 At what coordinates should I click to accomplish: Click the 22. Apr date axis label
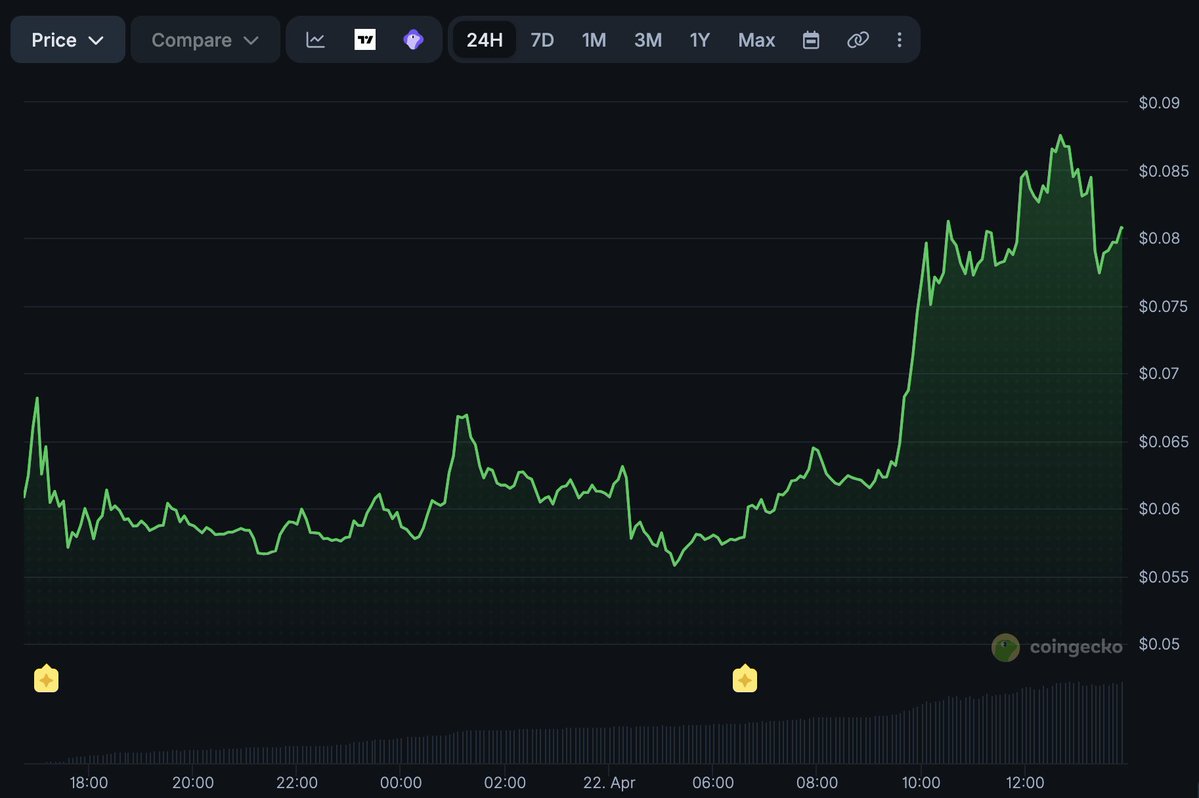click(x=609, y=783)
